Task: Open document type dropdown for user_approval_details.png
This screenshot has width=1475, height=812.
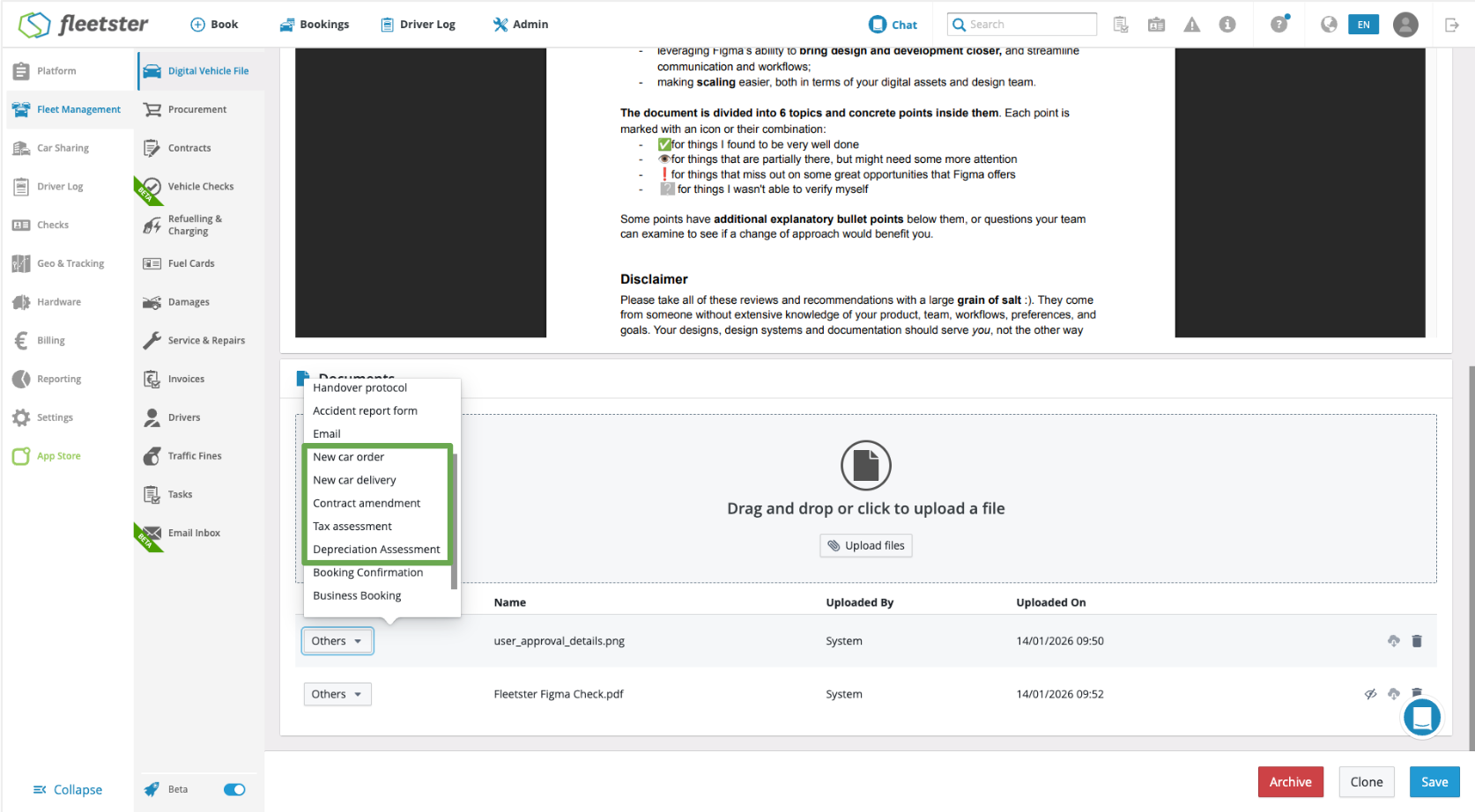Action: (337, 641)
